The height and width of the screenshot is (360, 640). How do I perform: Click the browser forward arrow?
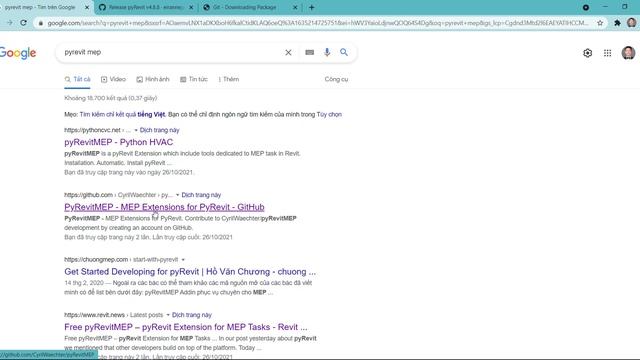click(9, 23)
